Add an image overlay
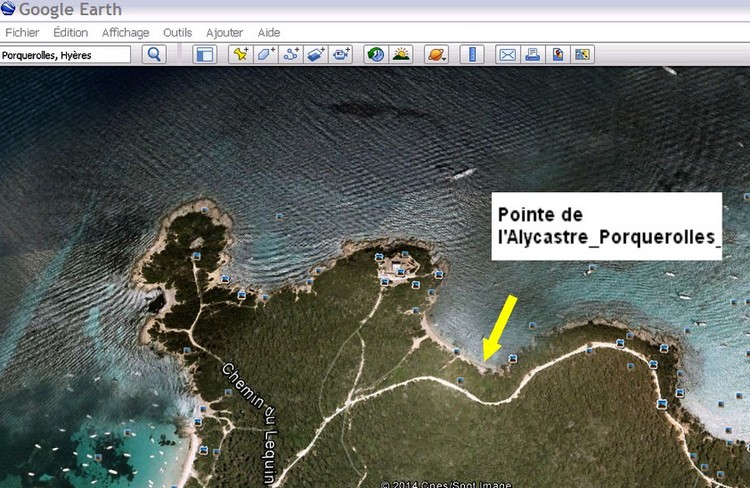 pyautogui.click(x=317, y=55)
